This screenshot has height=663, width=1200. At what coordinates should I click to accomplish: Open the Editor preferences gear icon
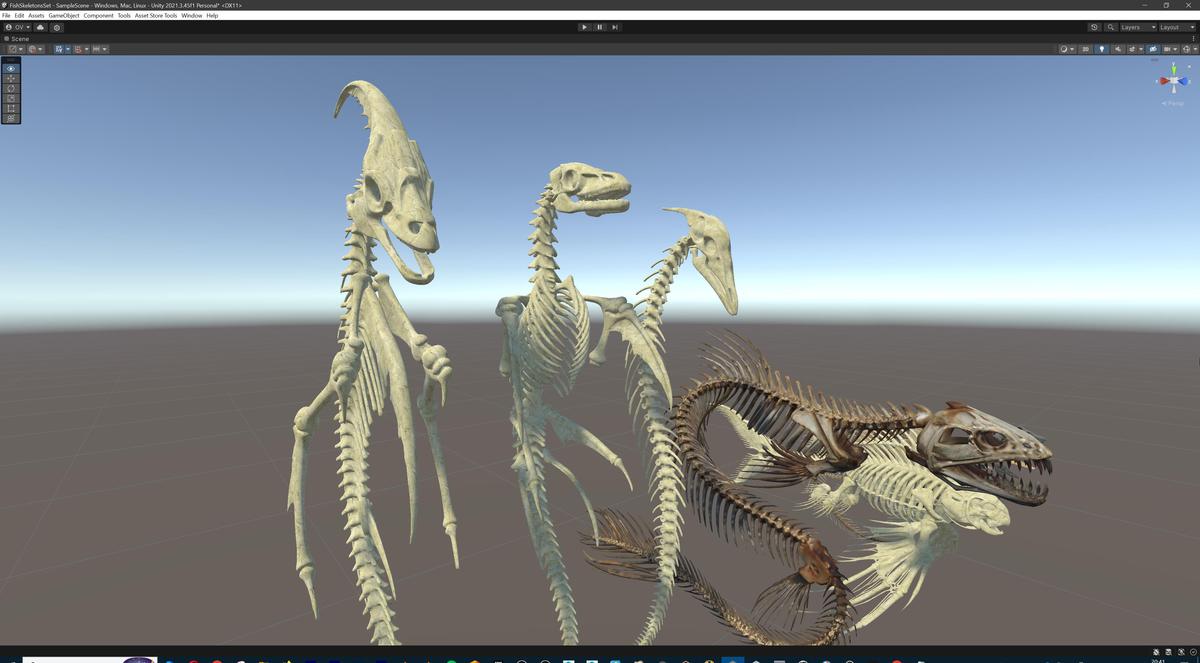click(57, 27)
